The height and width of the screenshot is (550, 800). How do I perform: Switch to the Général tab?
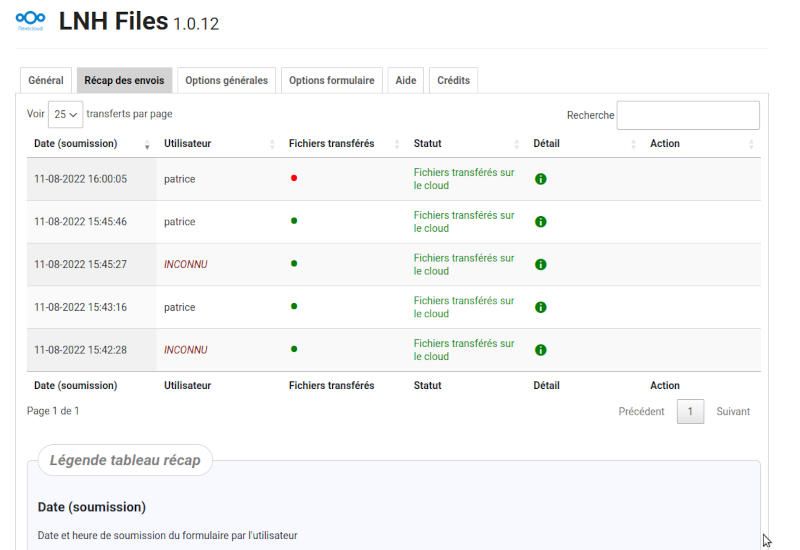(46, 81)
